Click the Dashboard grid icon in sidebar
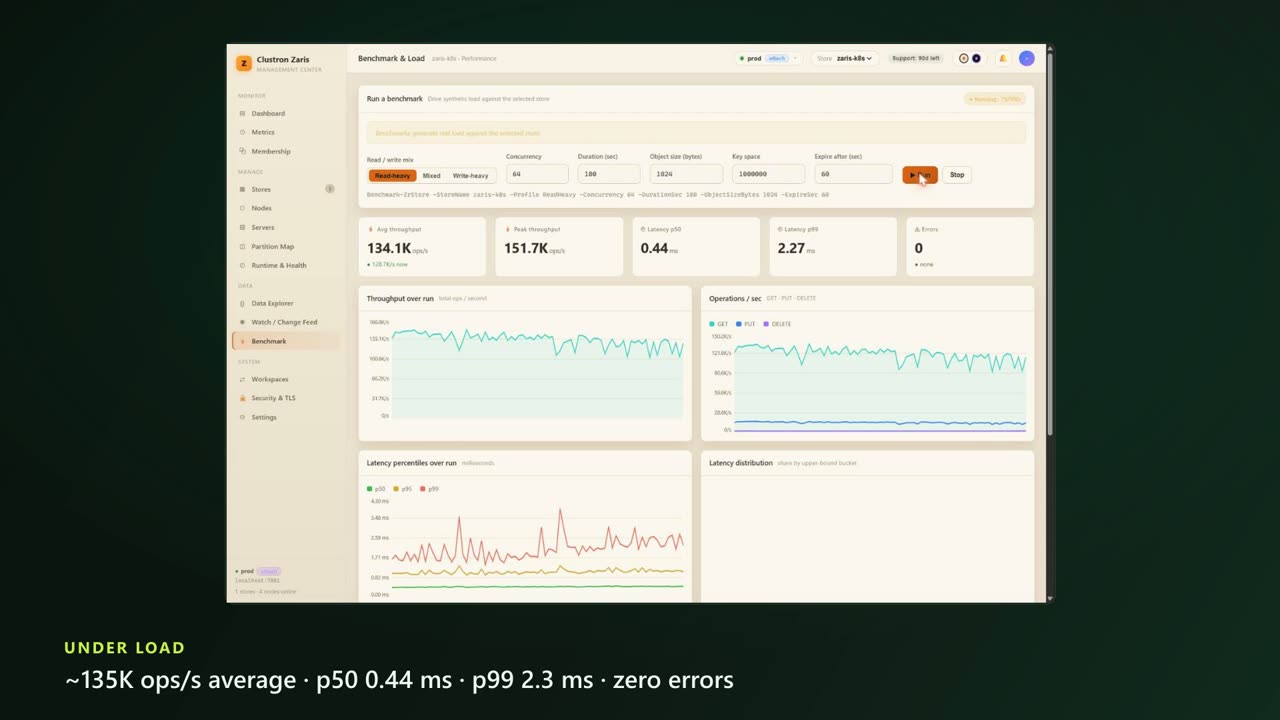The width and height of the screenshot is (1280, 720). click(x=242, y=113)
